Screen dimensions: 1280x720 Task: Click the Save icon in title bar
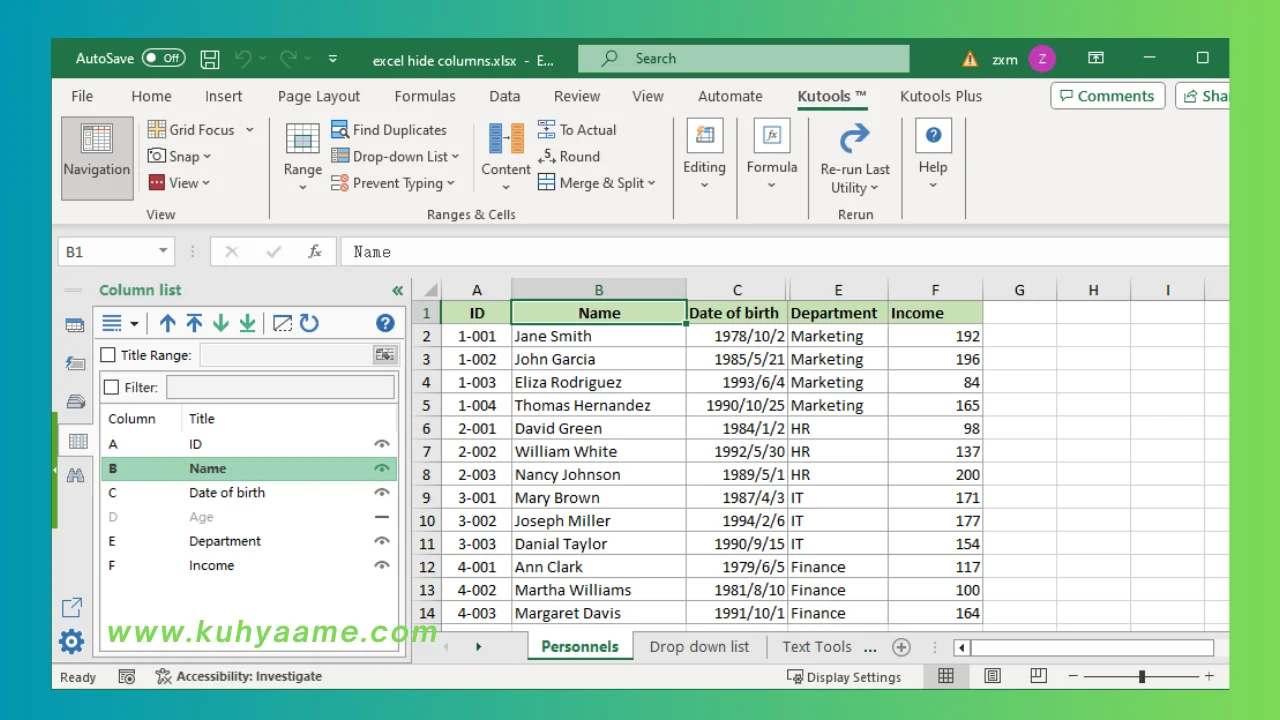(x=210, y=59)
